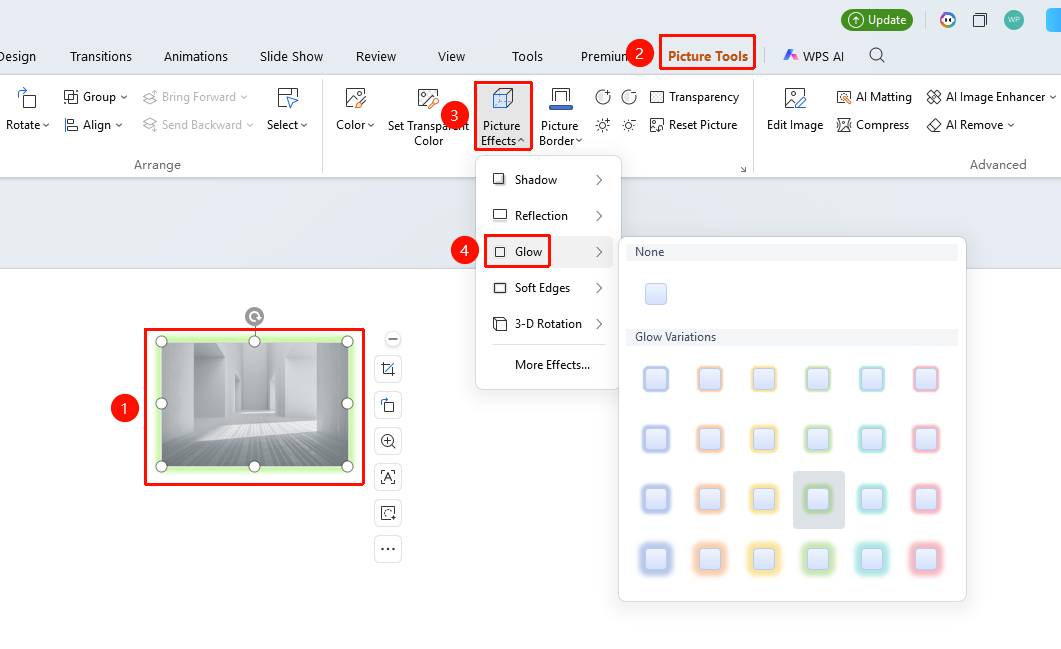Collapse the floating picture toolbar with the minus button

pos(392,339)
